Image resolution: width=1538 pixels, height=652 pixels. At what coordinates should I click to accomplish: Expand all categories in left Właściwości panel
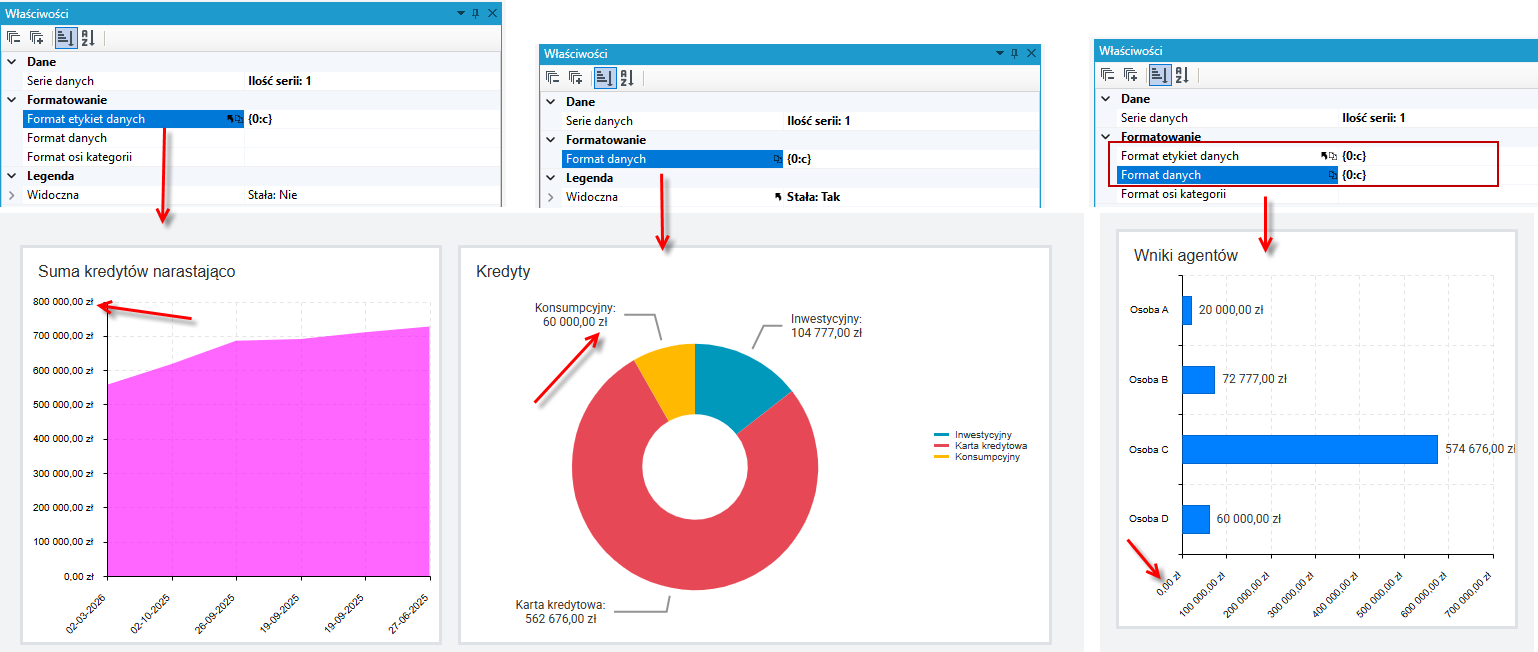37,38
